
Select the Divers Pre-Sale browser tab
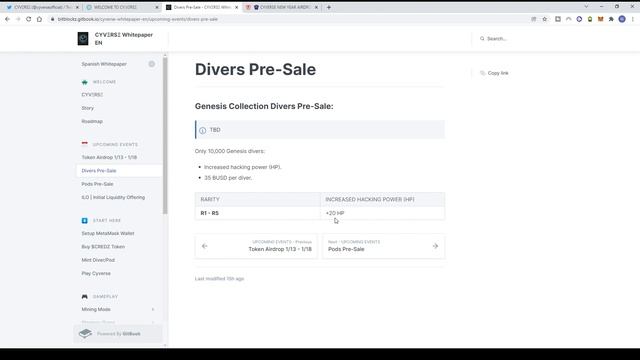[202, 7]
